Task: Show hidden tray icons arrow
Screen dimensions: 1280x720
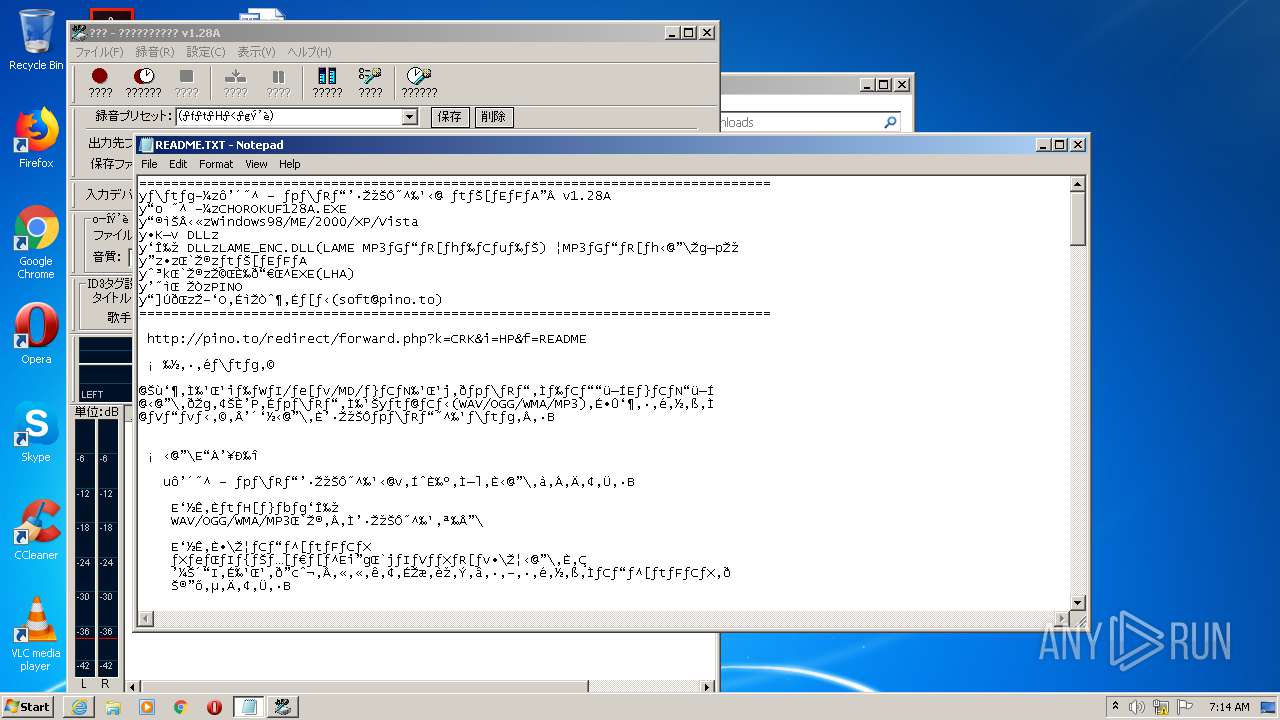Action: (1116, 706)
